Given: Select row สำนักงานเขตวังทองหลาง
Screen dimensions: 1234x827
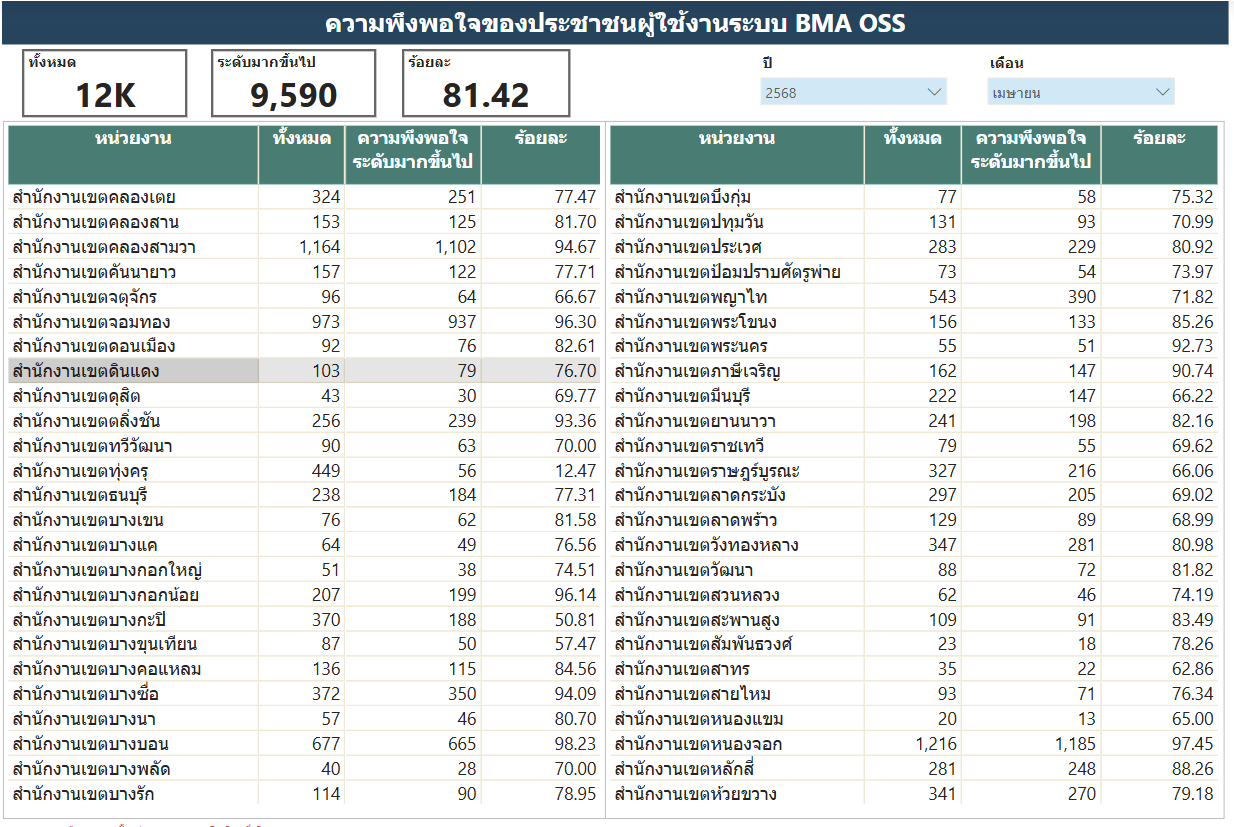Looking at the screenshot, I should pos(914,545).
